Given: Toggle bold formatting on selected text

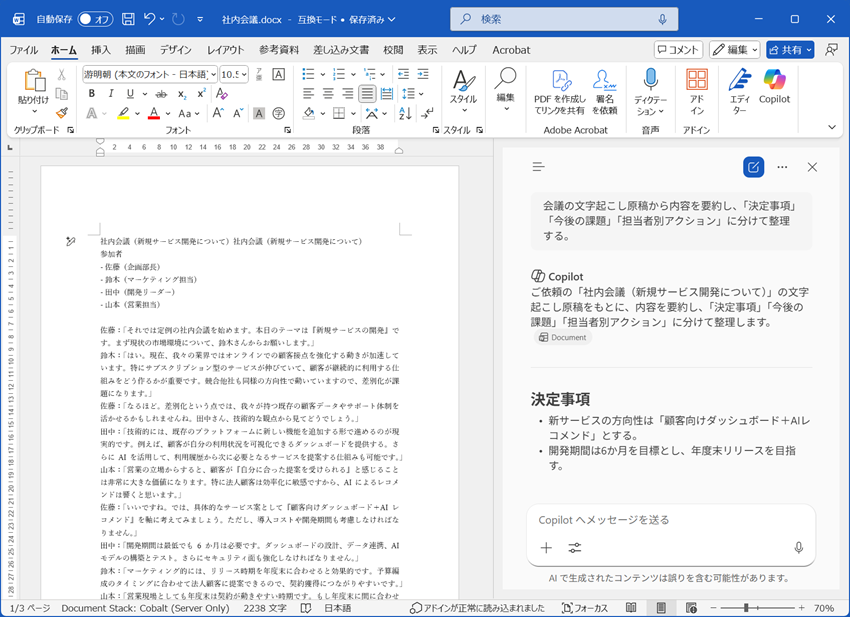Looking at the screenshot, I should coord(90,92).
